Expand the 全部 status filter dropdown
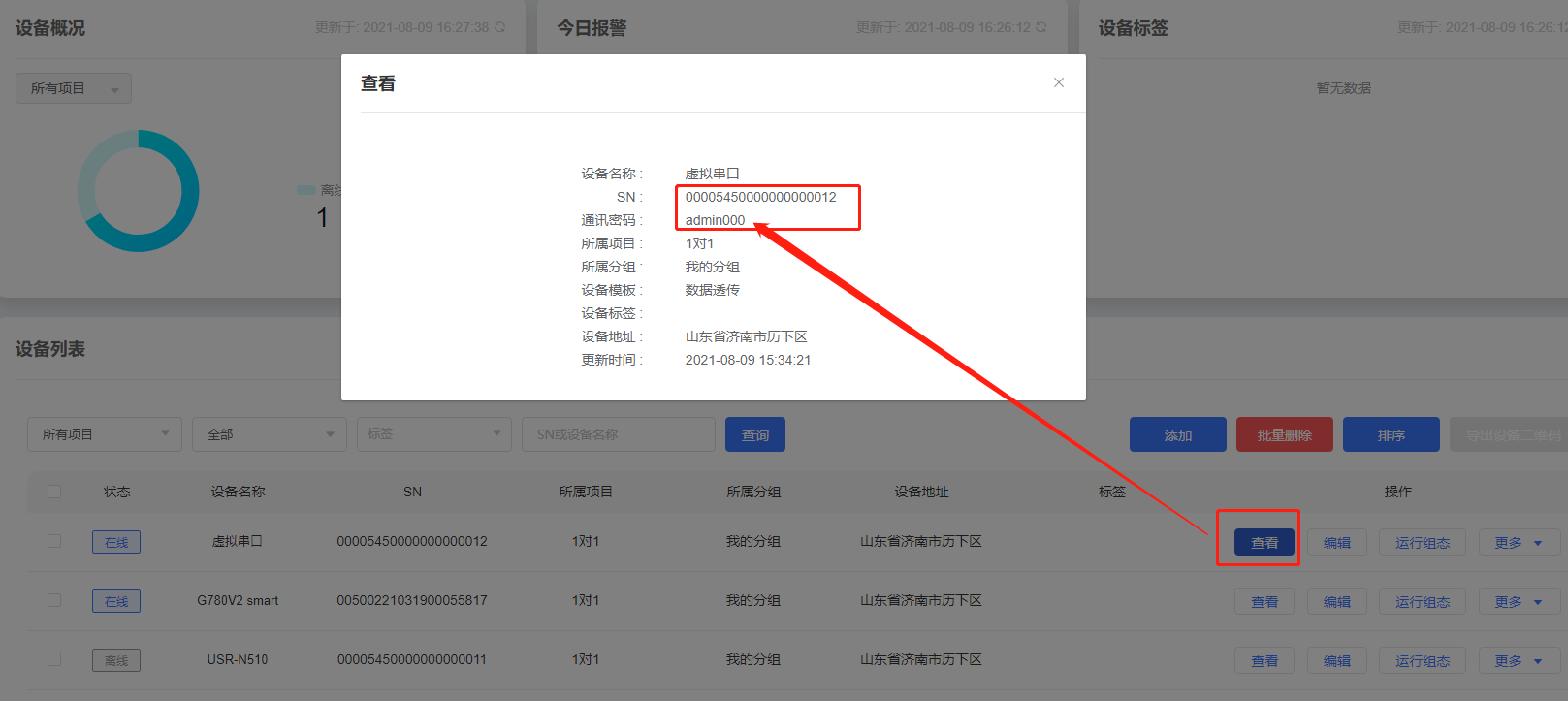The width and height of the screenshot is (1568, 701). click(x=270, y=434)
